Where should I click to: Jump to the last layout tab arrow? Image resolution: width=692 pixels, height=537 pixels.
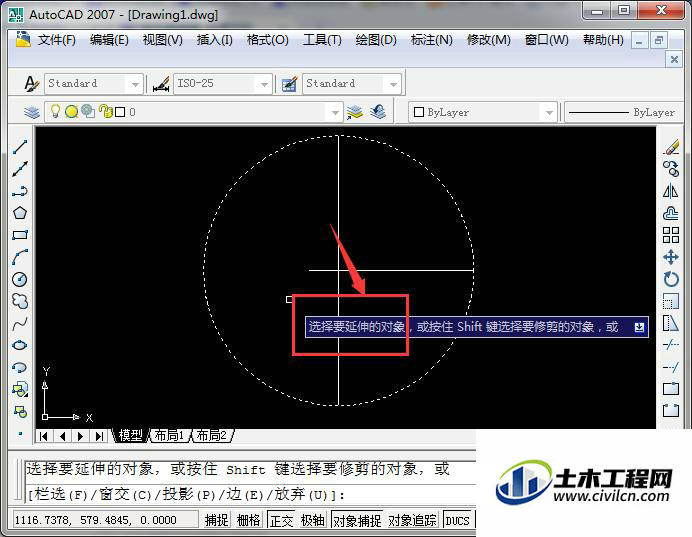(x=99, y=436)
